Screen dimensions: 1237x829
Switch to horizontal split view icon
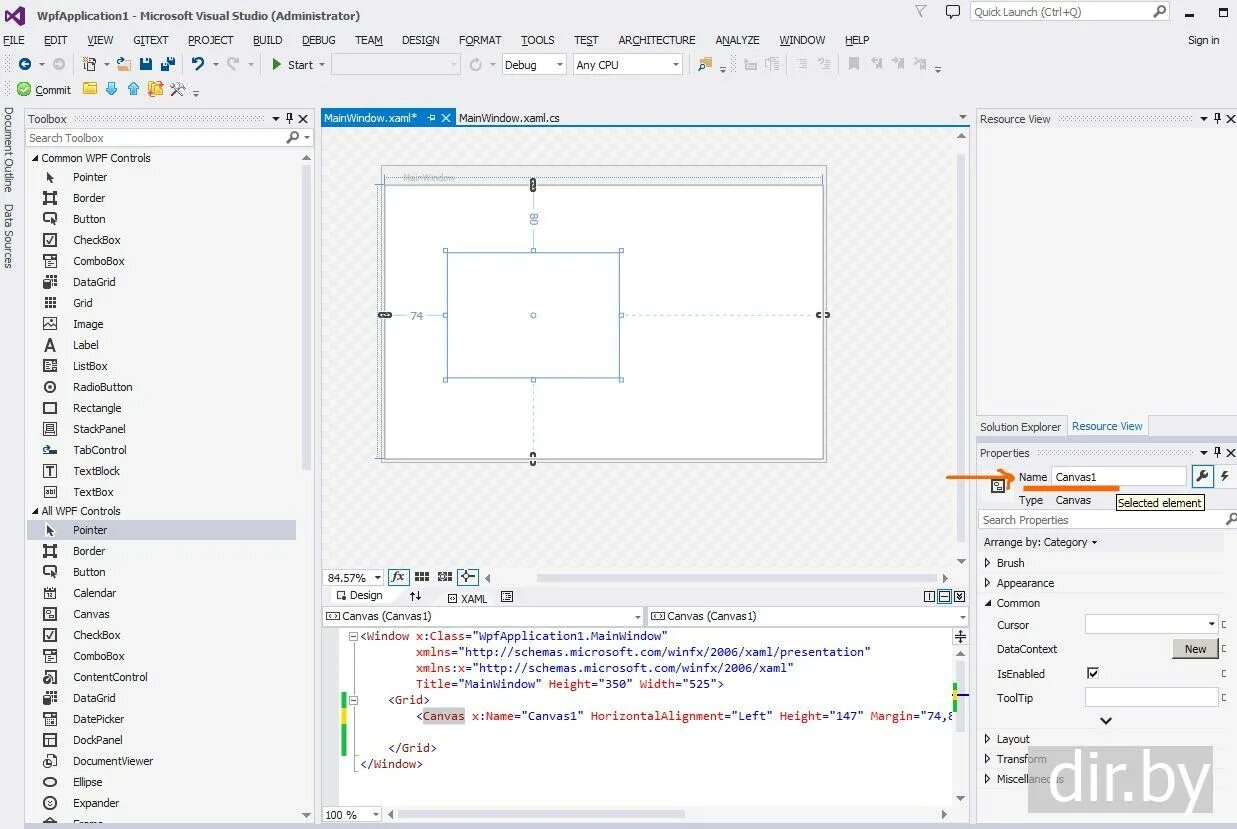coord(944,597)
